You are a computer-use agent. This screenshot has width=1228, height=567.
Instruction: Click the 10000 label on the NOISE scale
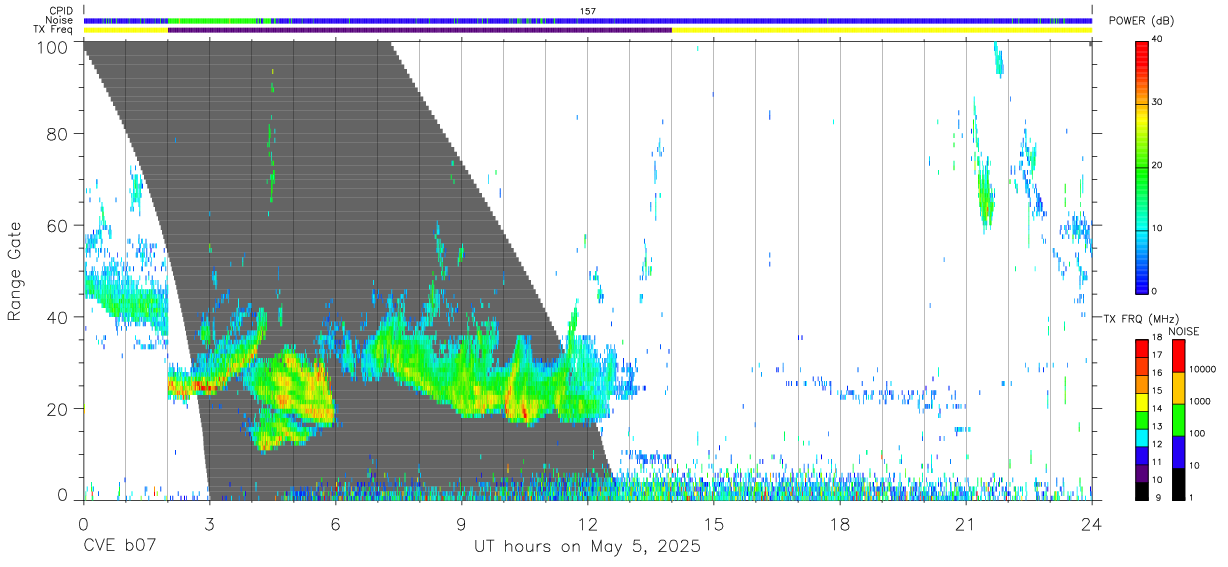[x=1202, y=370]
